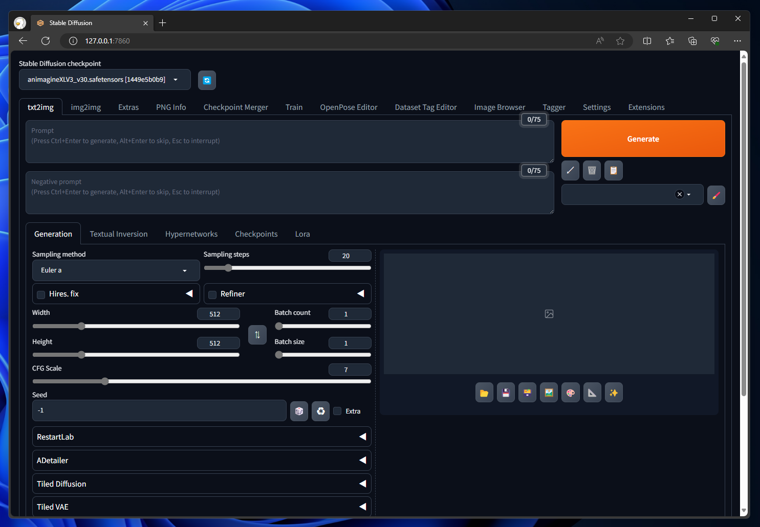Clear the prompt with the trash icon
760x527 pixels.
coord(592,170)
